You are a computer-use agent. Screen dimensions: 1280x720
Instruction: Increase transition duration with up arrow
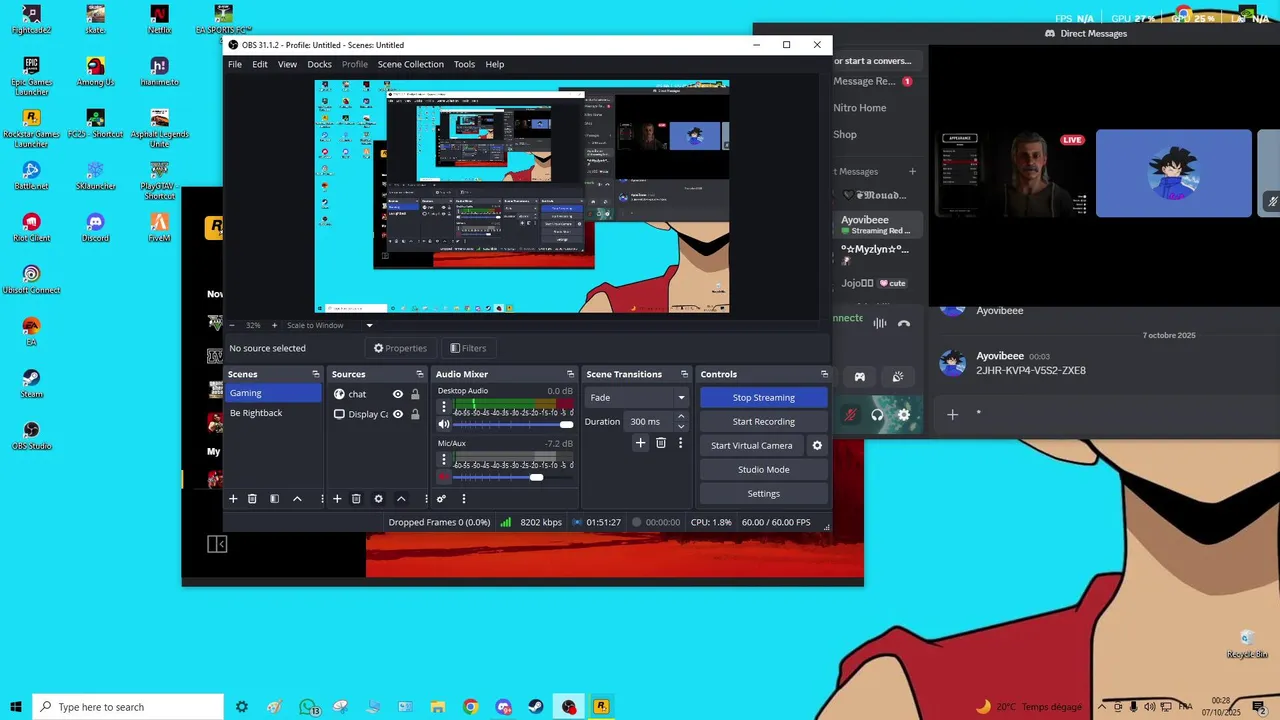tap(681, 416)
